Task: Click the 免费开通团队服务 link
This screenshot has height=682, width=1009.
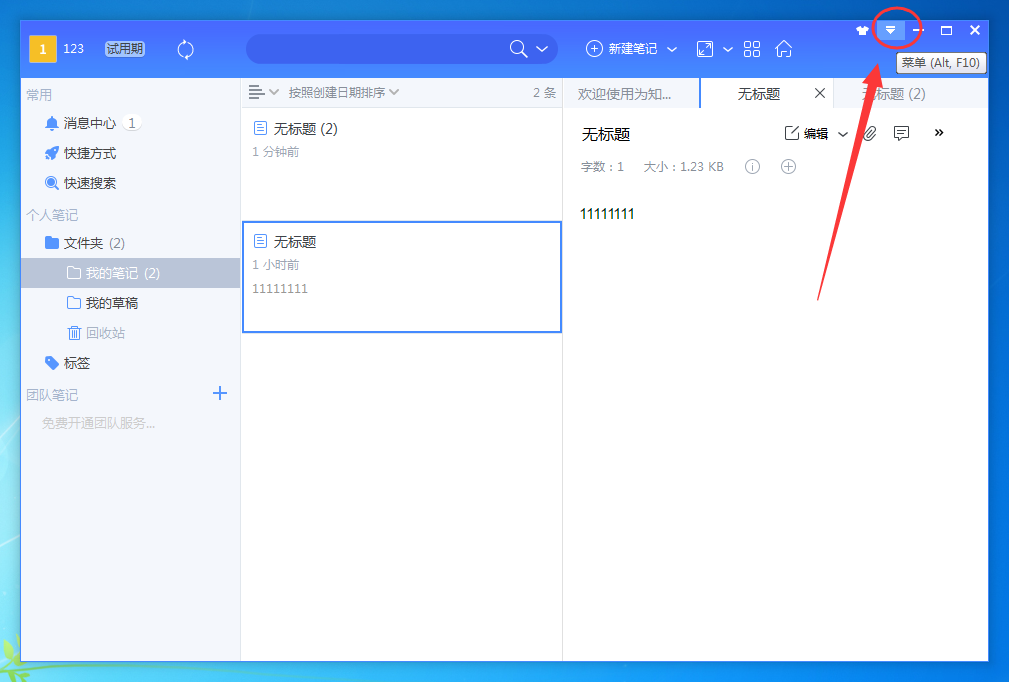Action: click(94, 422)
